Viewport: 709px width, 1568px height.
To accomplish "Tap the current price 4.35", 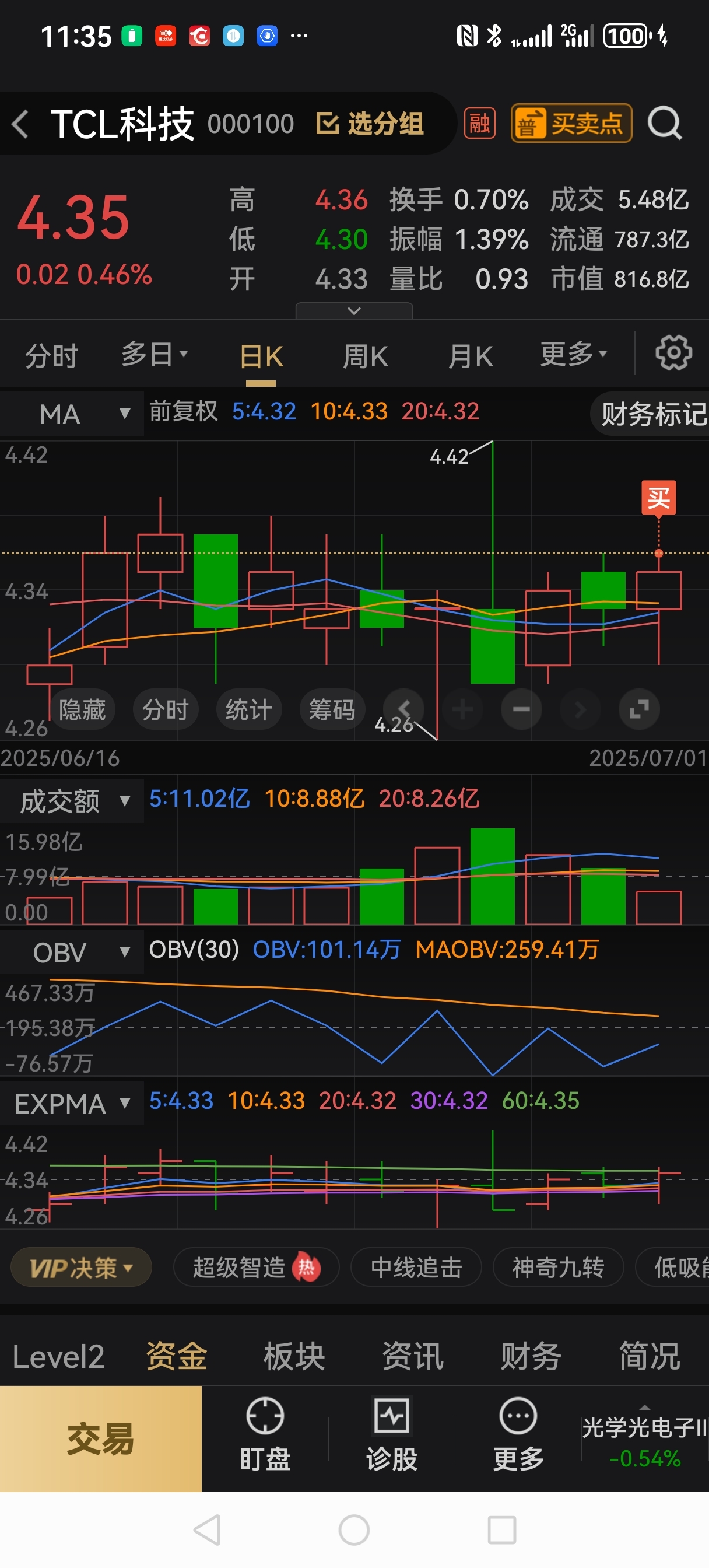I will [x=73, y=218].
